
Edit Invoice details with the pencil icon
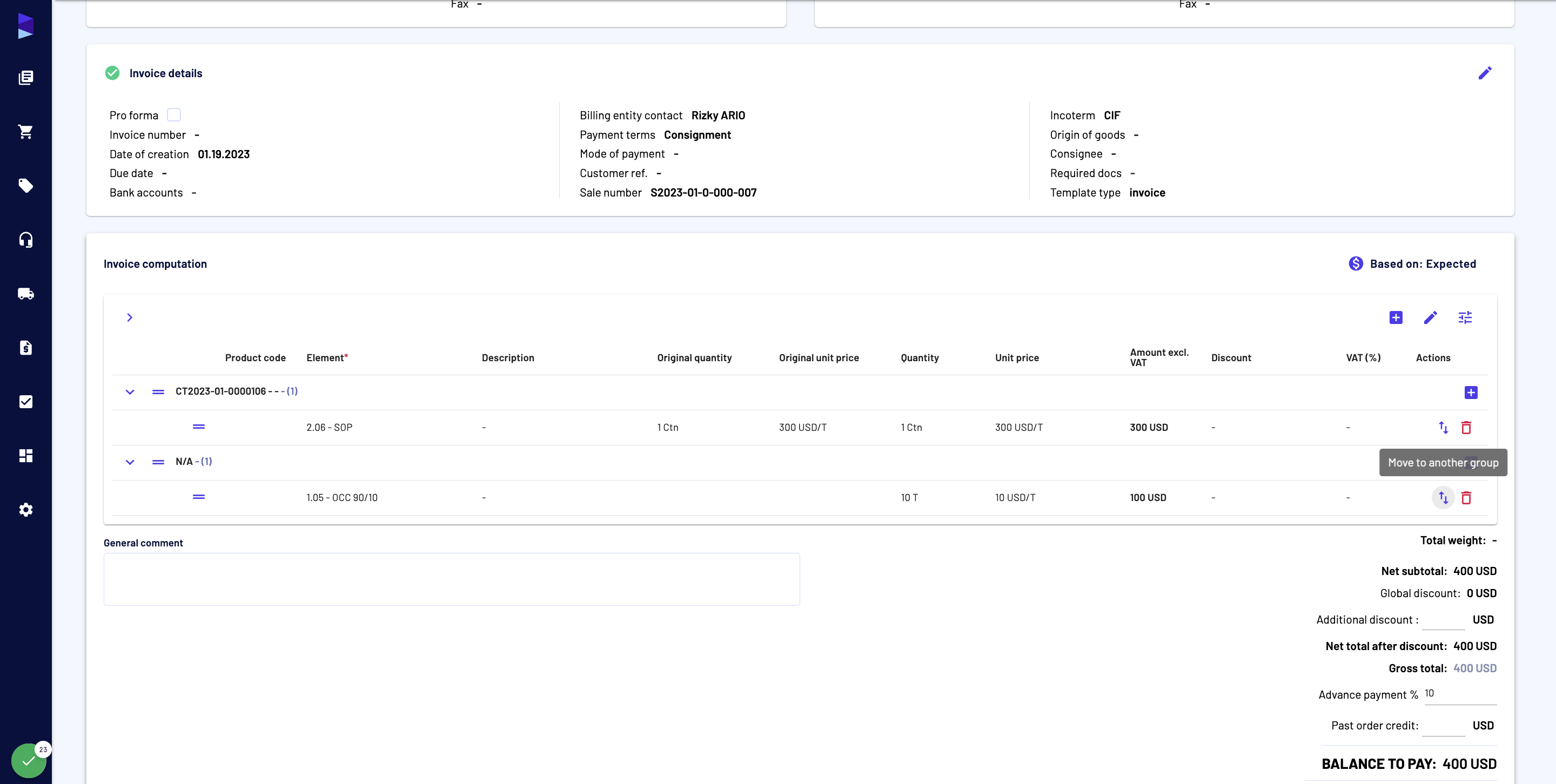[x=1485, y=73]
